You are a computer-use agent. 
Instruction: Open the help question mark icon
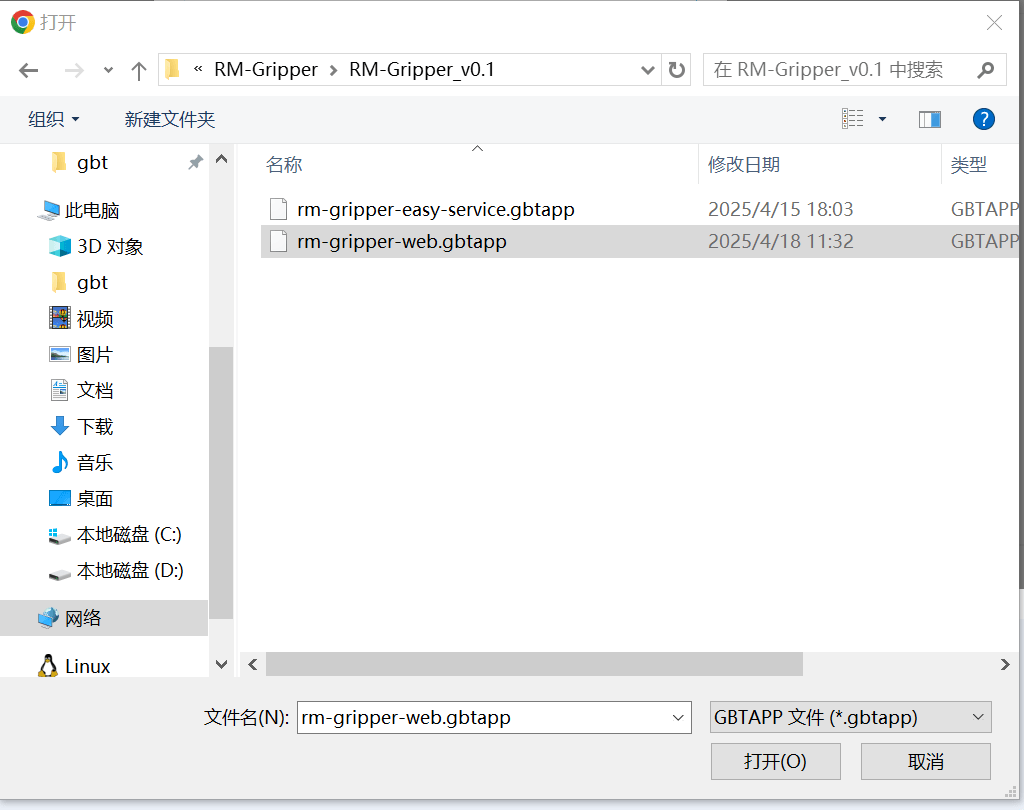[x=983, y=119]
